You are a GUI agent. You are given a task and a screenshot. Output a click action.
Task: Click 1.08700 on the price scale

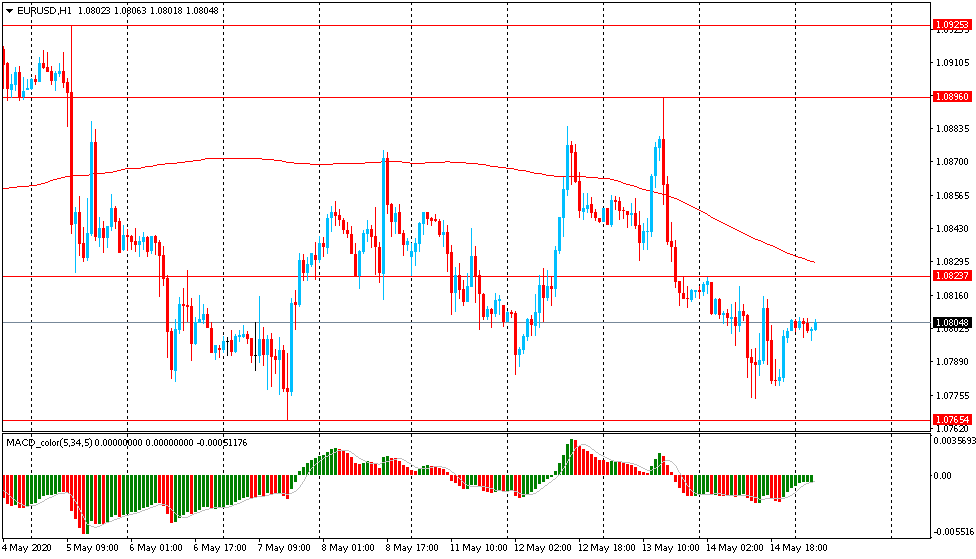click(x=952, y=162)
